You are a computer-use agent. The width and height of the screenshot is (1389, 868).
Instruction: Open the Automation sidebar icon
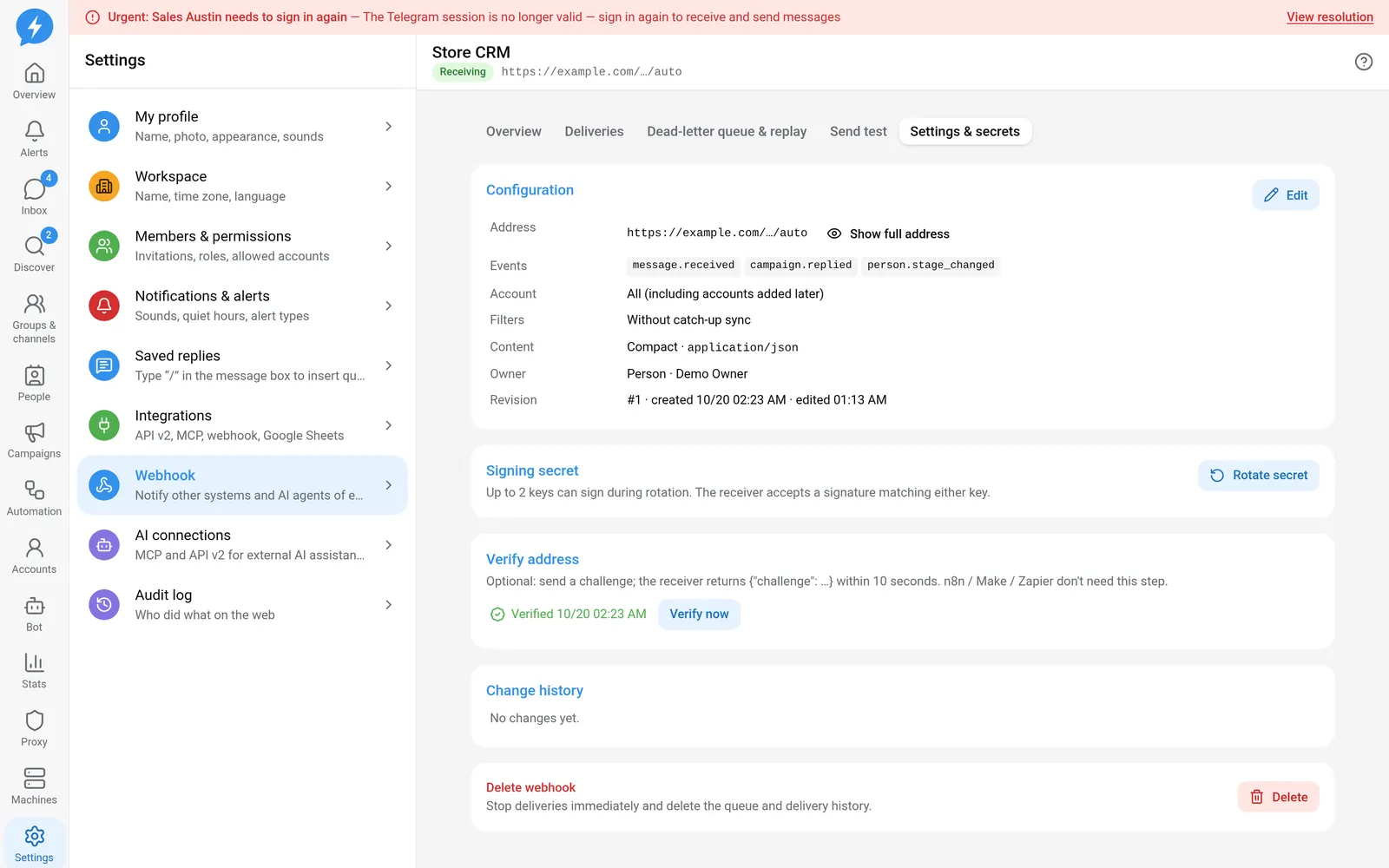[34, 498]
